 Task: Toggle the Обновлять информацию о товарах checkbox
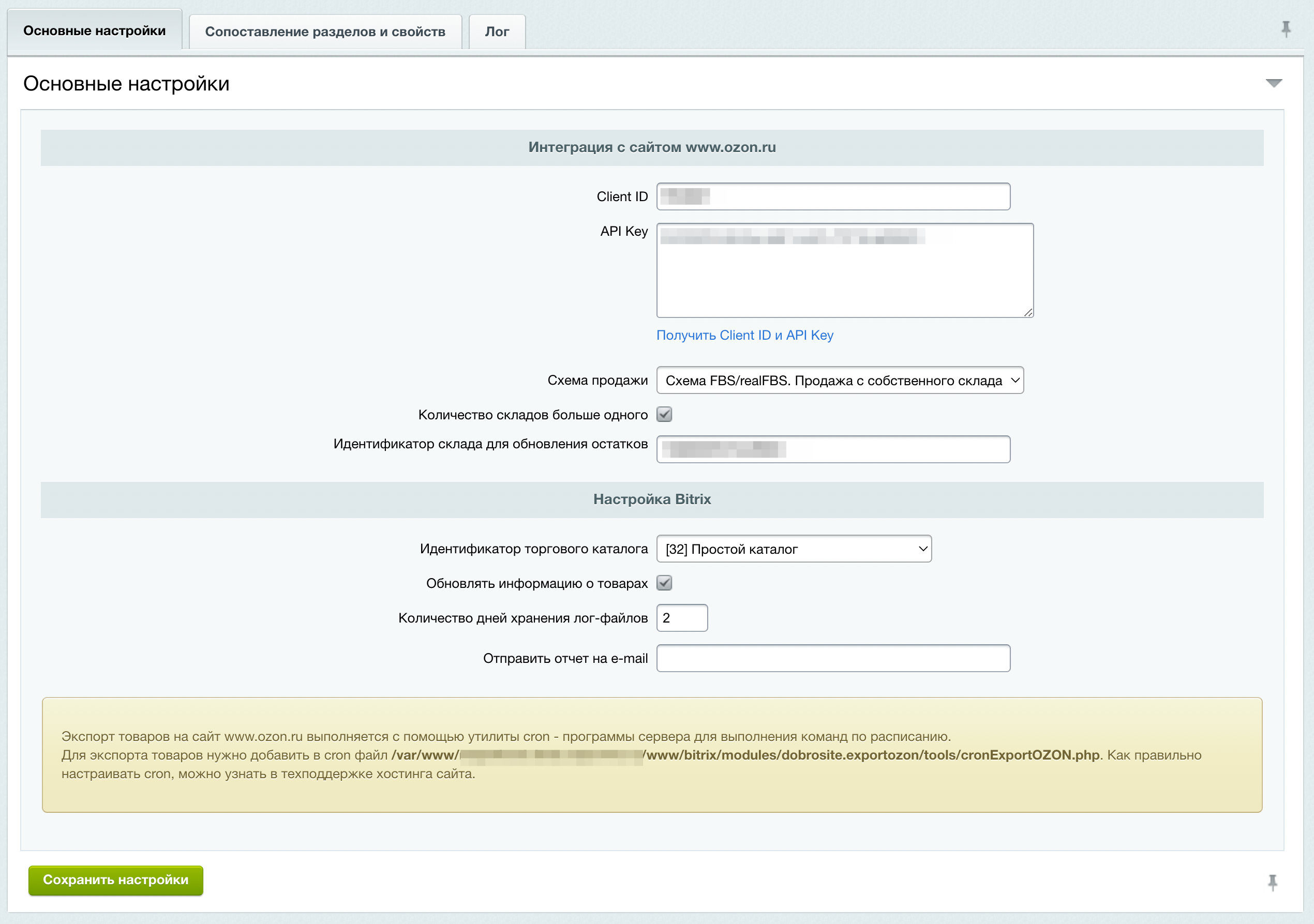(664, 583)
